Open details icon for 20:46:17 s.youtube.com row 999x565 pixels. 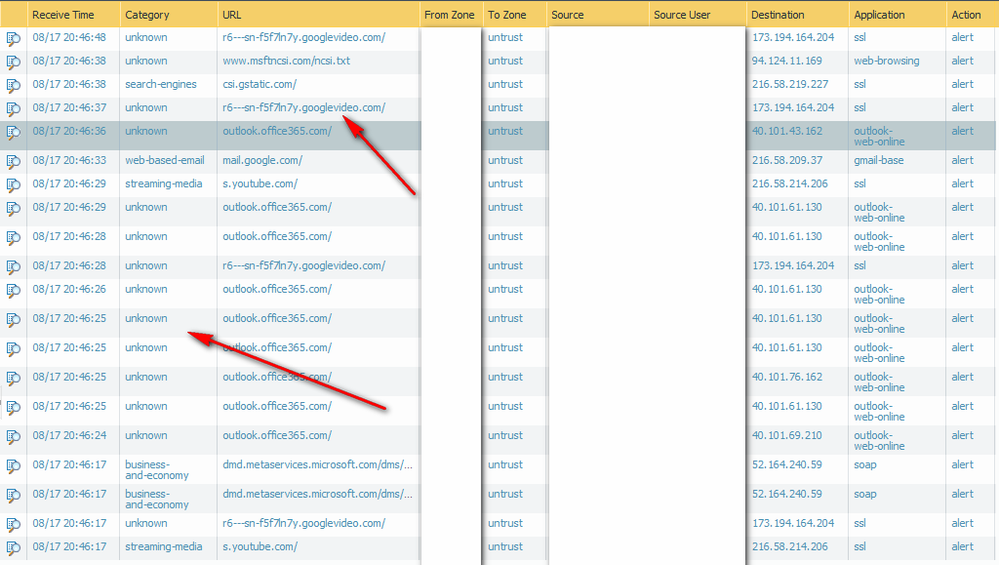[13, 548]
